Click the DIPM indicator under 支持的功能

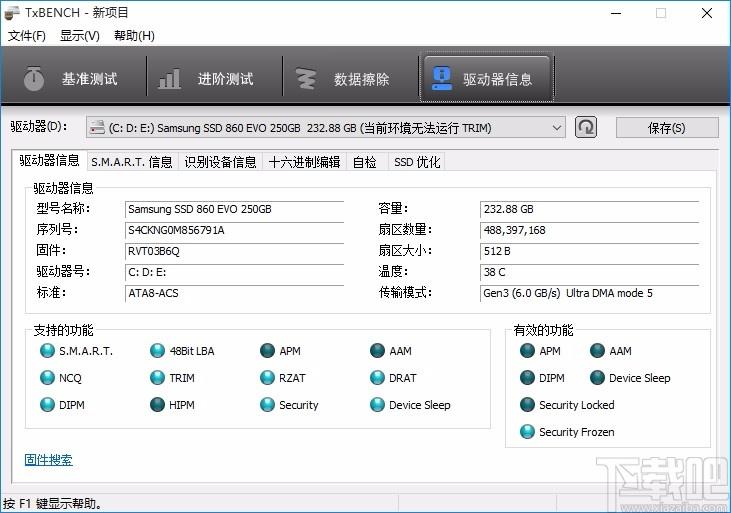48,405
